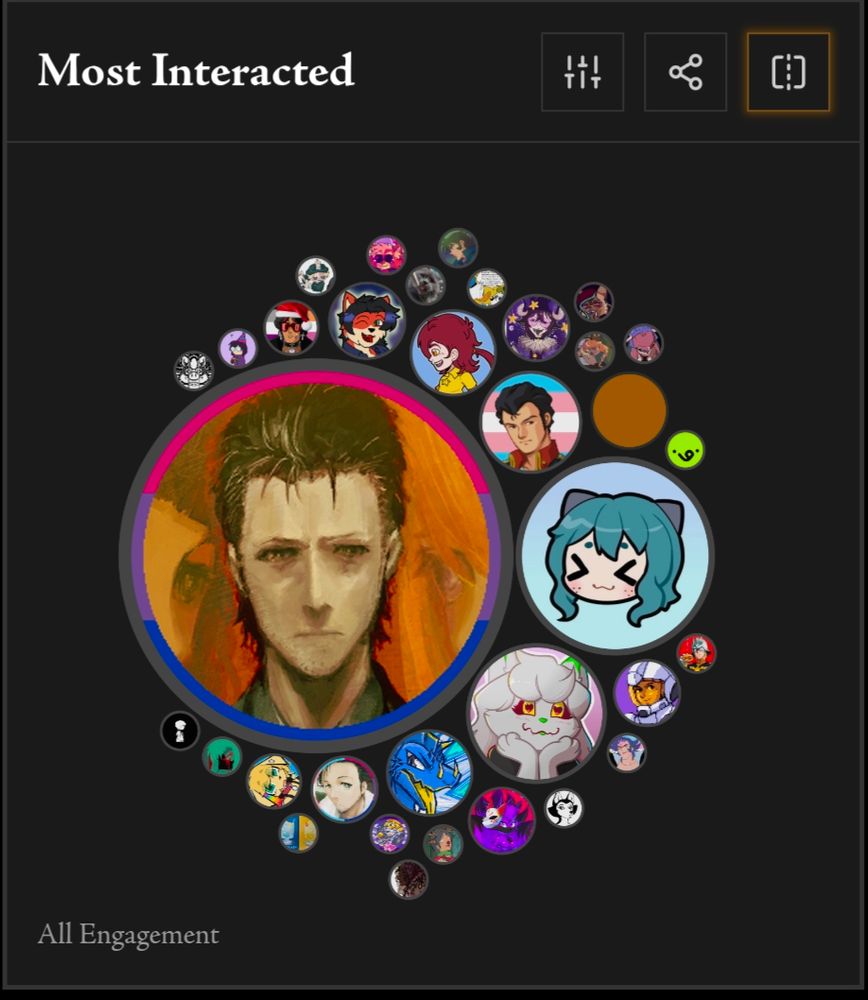Viewport: 868px width, 1000px height.
Task: Toggle the split compare view icon
Action: tap(789, 72)
